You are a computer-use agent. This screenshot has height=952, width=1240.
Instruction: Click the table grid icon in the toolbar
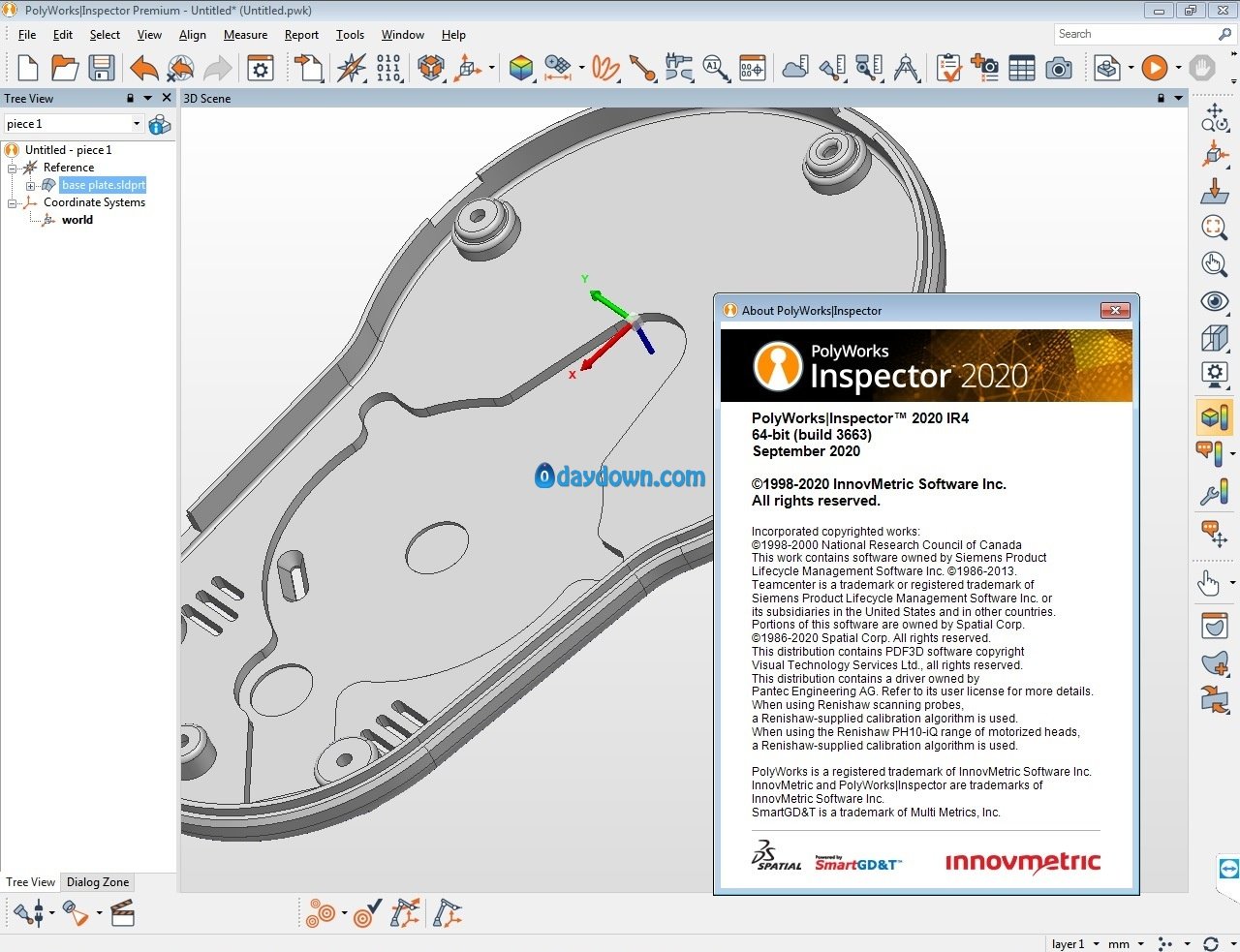1022,68
